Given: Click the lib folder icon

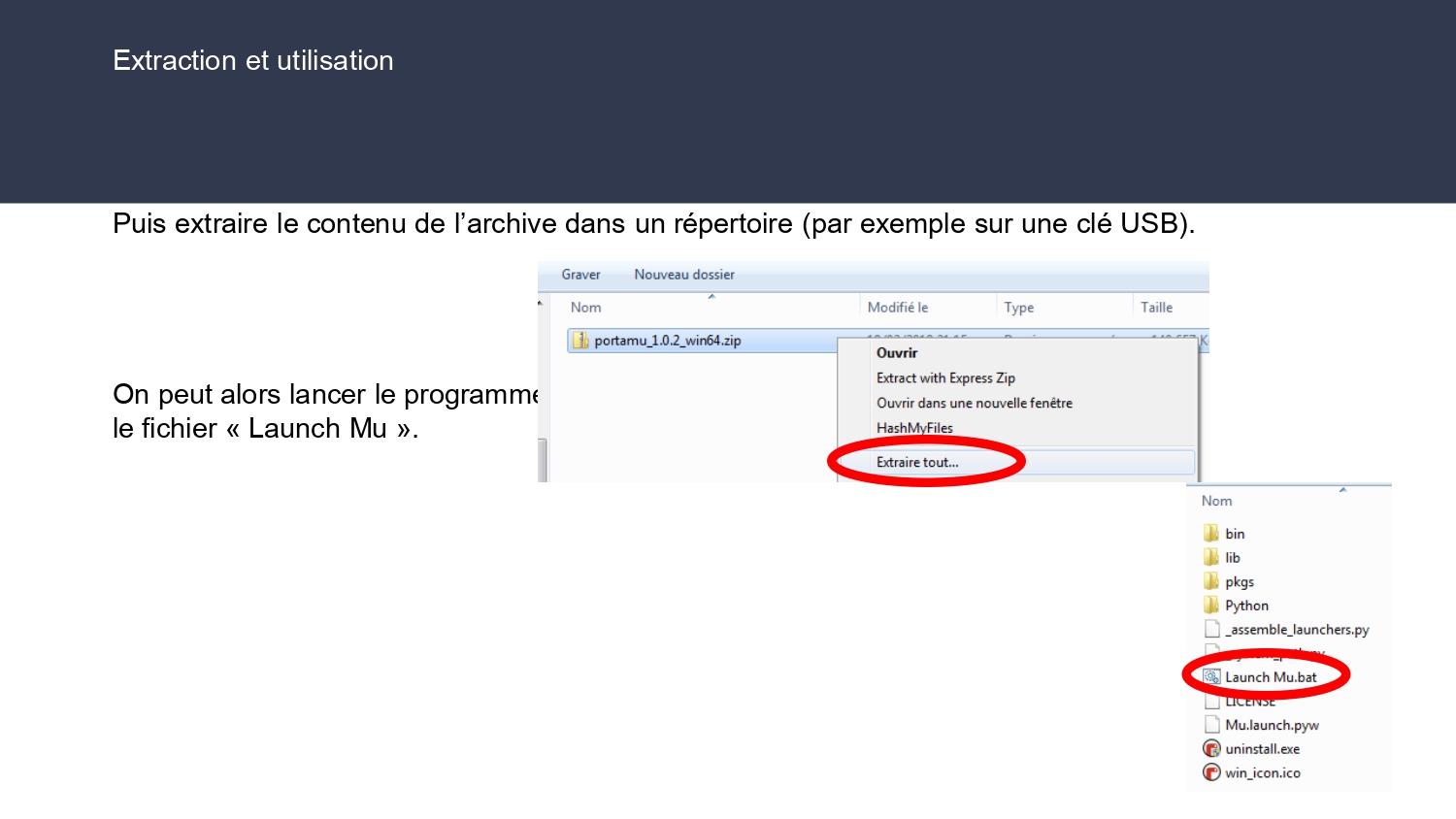Looking at the screenshot, I should (1210, 558).
